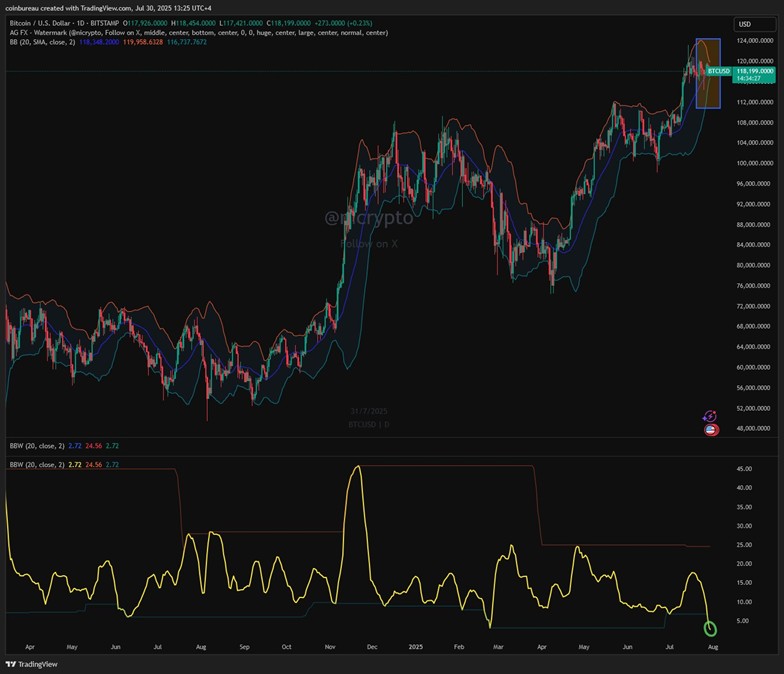Click the BBW legend in the lower pane

36,465
